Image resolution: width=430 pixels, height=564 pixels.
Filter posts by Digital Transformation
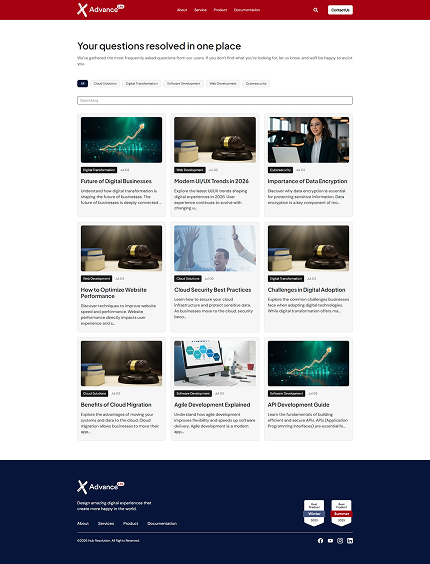pyautogui.click(x=142, y=83)
